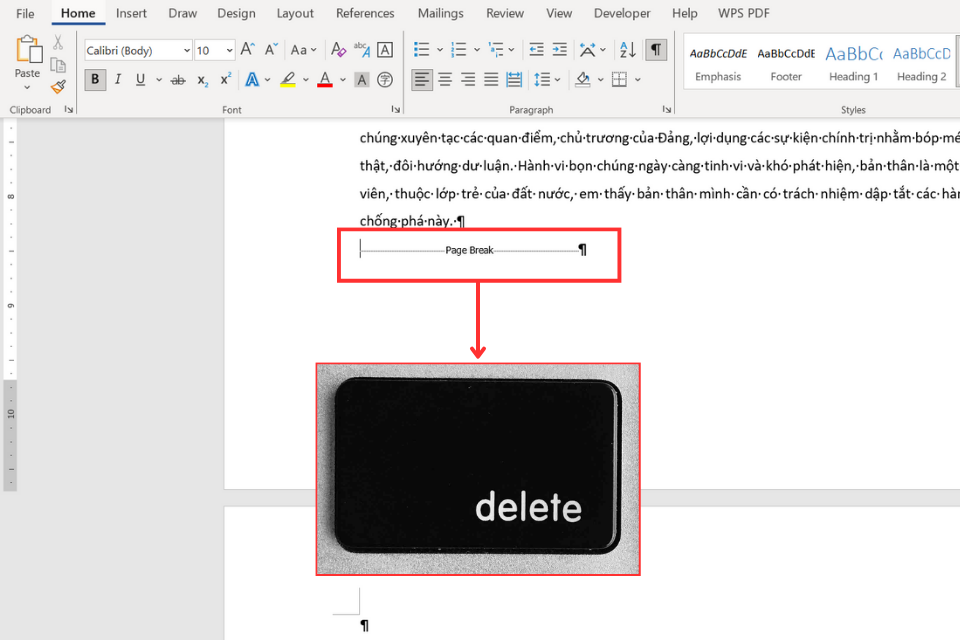960x640 pixels.
Task: Click the bullet list icon
Action: (421, 50)
